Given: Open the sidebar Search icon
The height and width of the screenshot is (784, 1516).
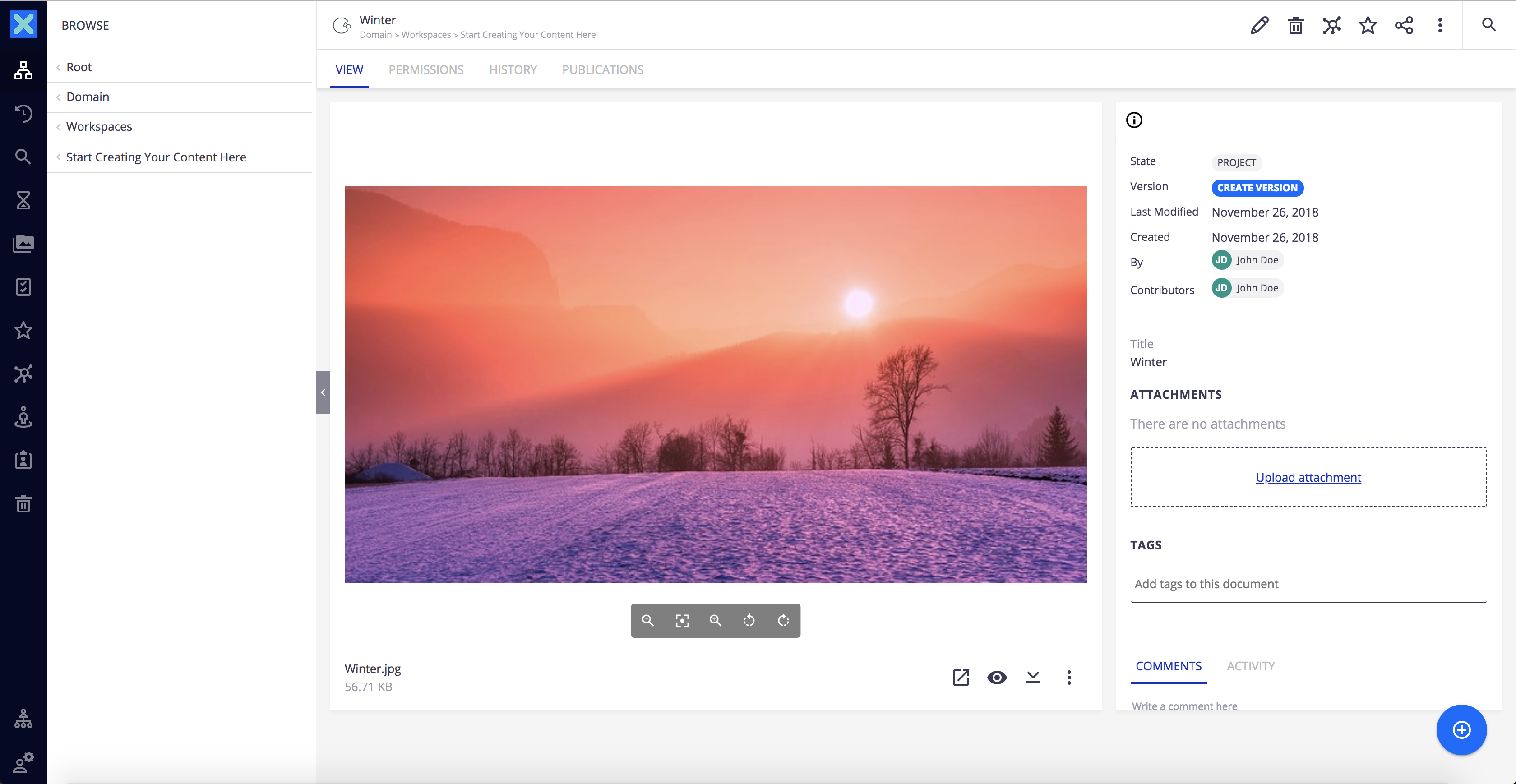Looking at the screenshot, I should click(23, 157).
